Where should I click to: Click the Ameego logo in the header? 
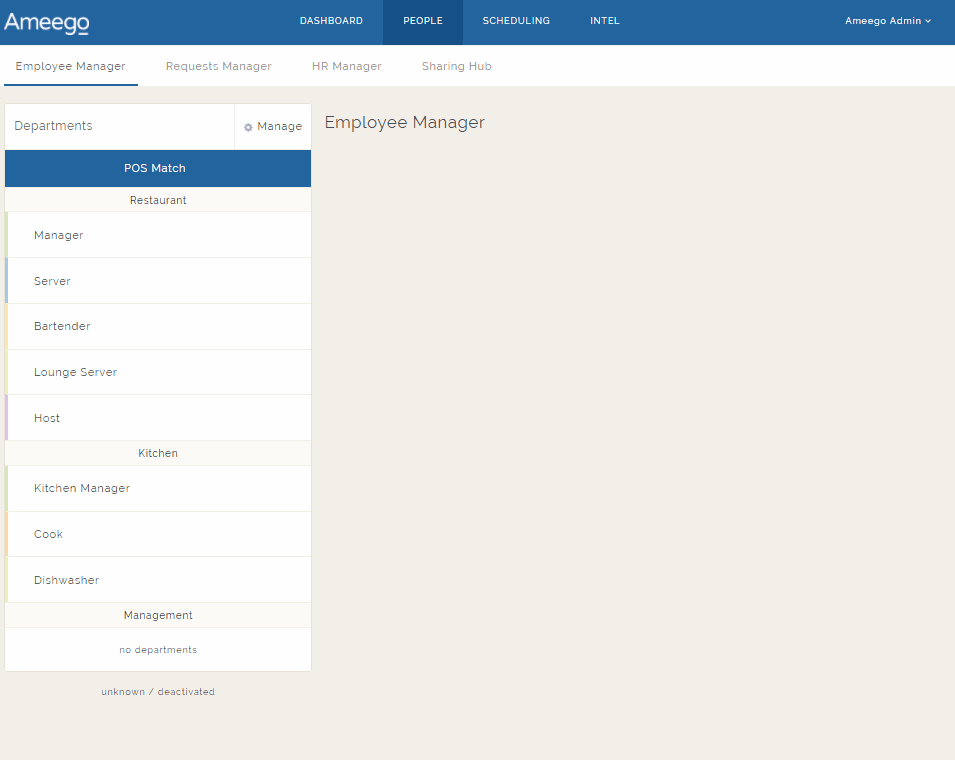click(46, 21)
